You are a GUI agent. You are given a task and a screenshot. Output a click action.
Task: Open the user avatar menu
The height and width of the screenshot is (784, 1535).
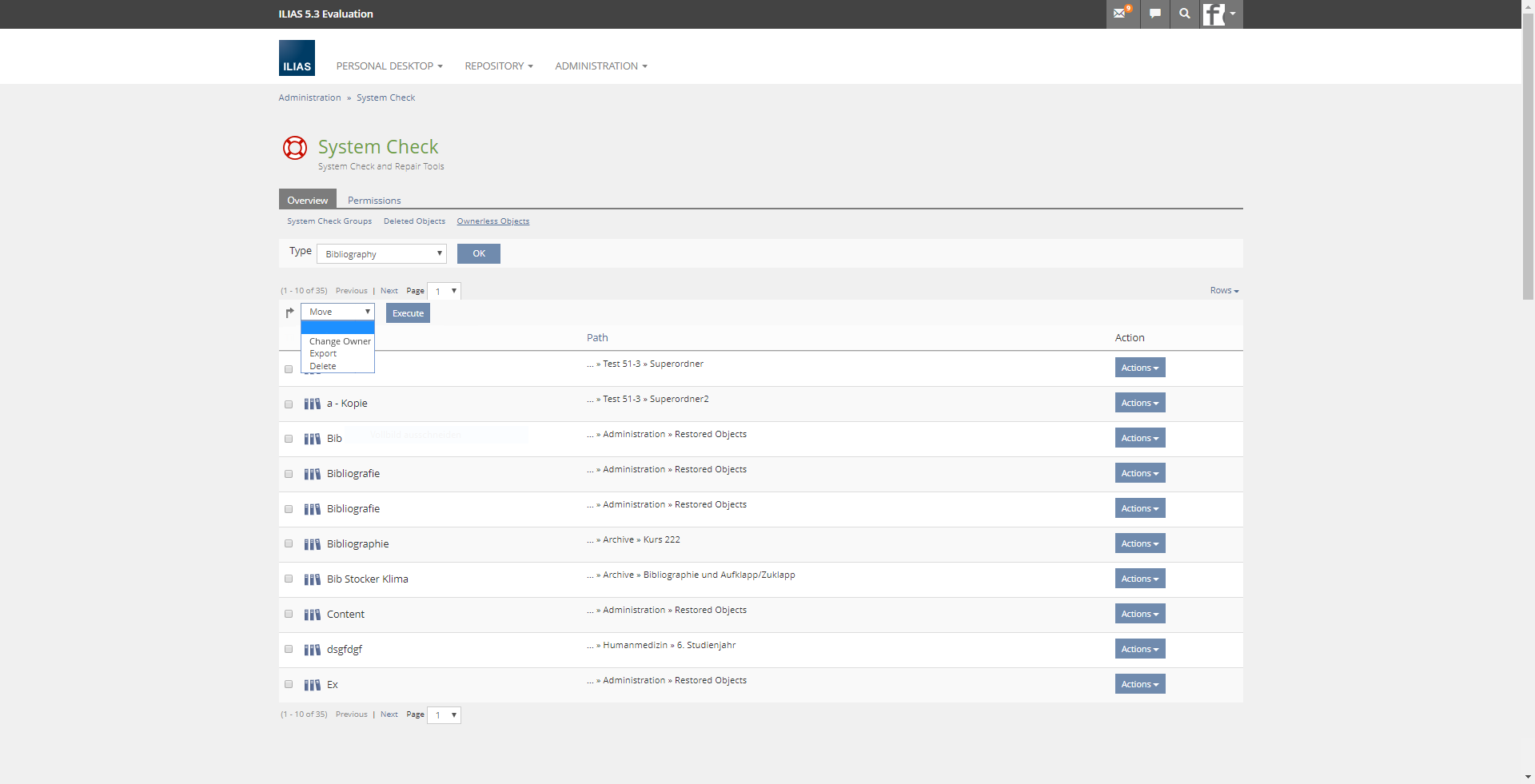click(x=1221, y=14)
